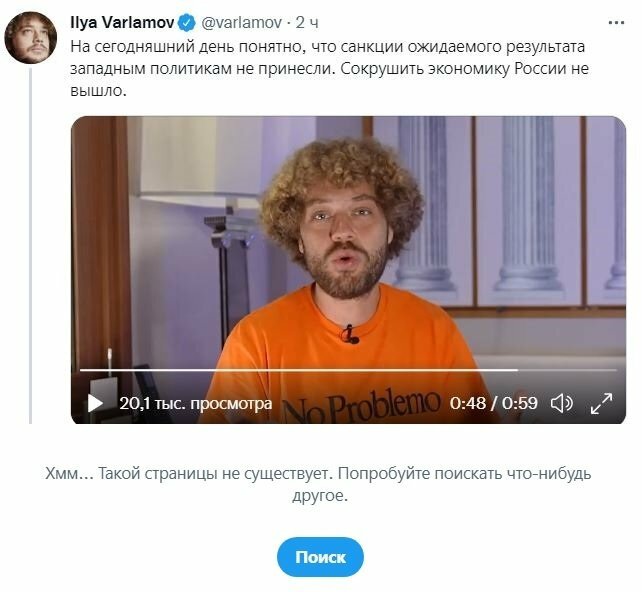
Task: Open the three-dot more options menu
Action: coord(617,23)
